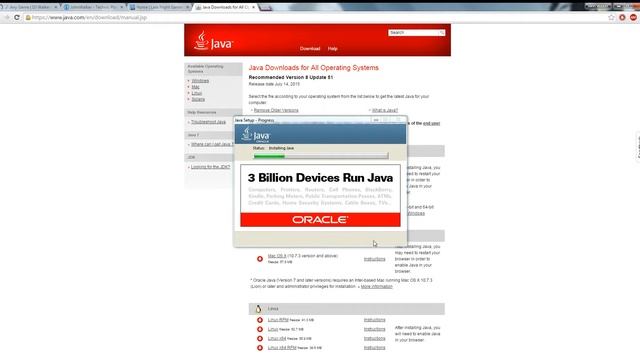Screen dimensions: 640x360
Task: Switch to the third browser tab
Action: (x=159, y=7)
